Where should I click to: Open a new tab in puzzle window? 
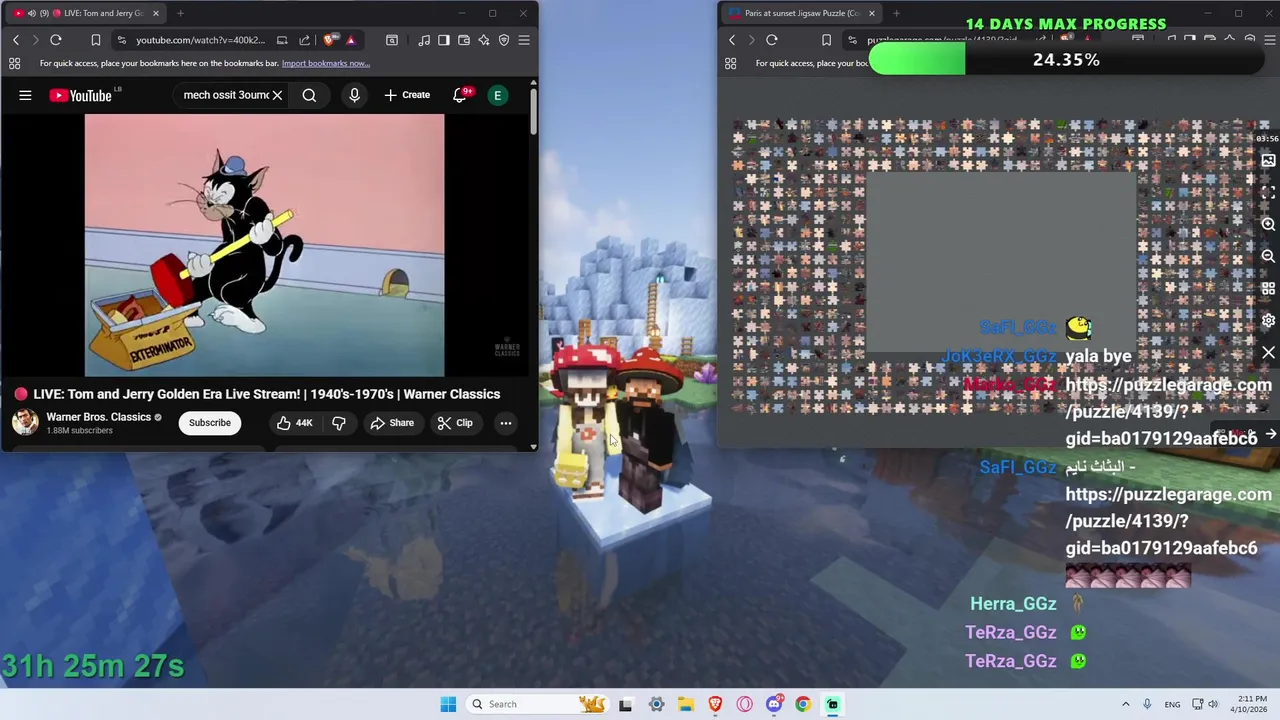pyautogui.click(x=896, y=13)
